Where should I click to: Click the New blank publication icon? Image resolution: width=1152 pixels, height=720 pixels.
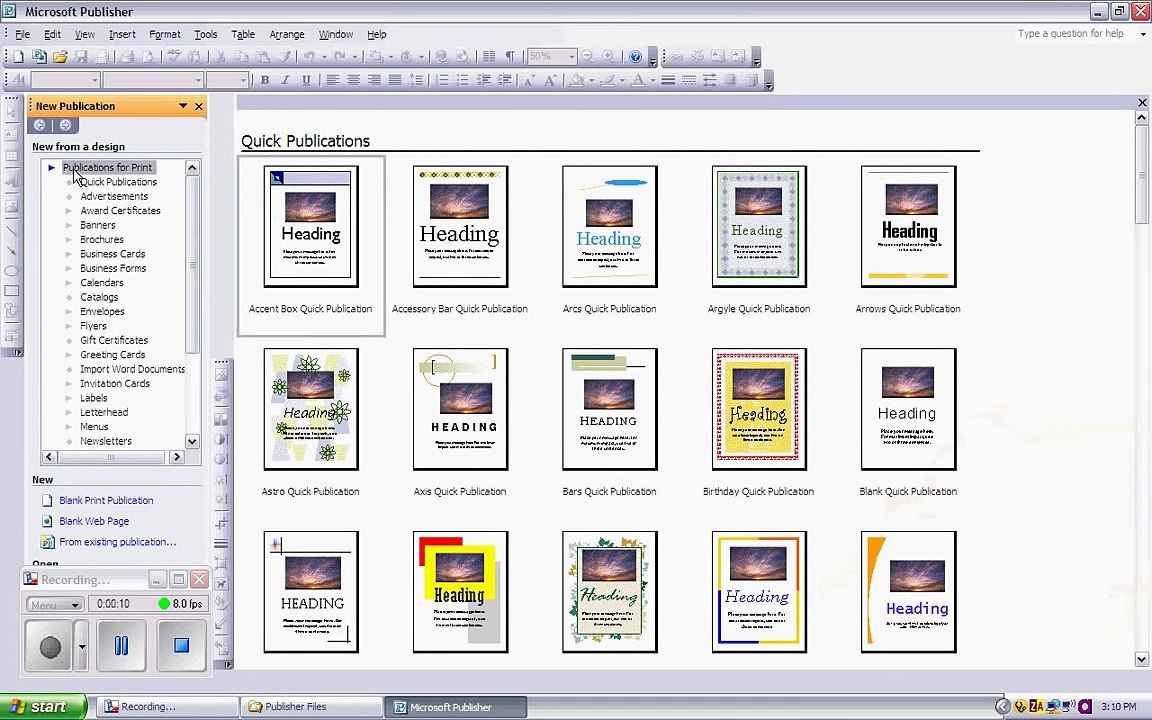point(18,57)
